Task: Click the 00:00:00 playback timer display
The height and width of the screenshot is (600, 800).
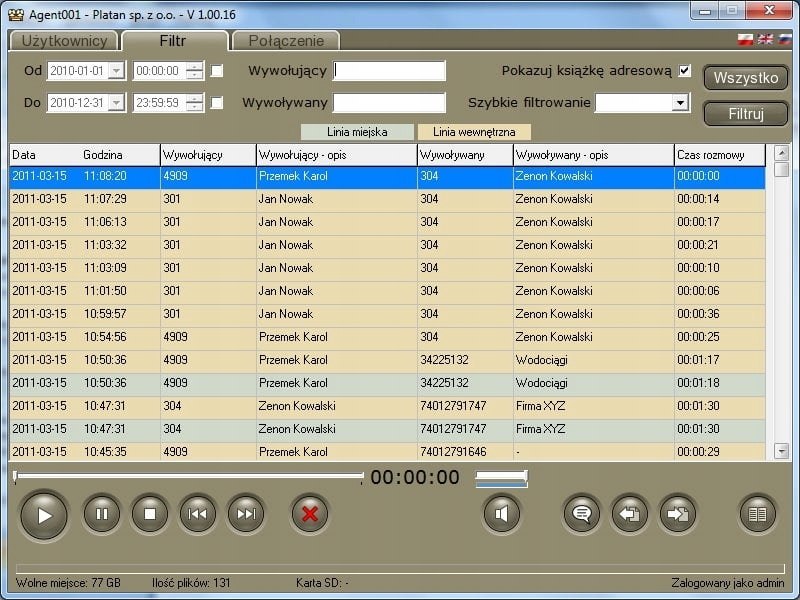Action: coord(415,478)
